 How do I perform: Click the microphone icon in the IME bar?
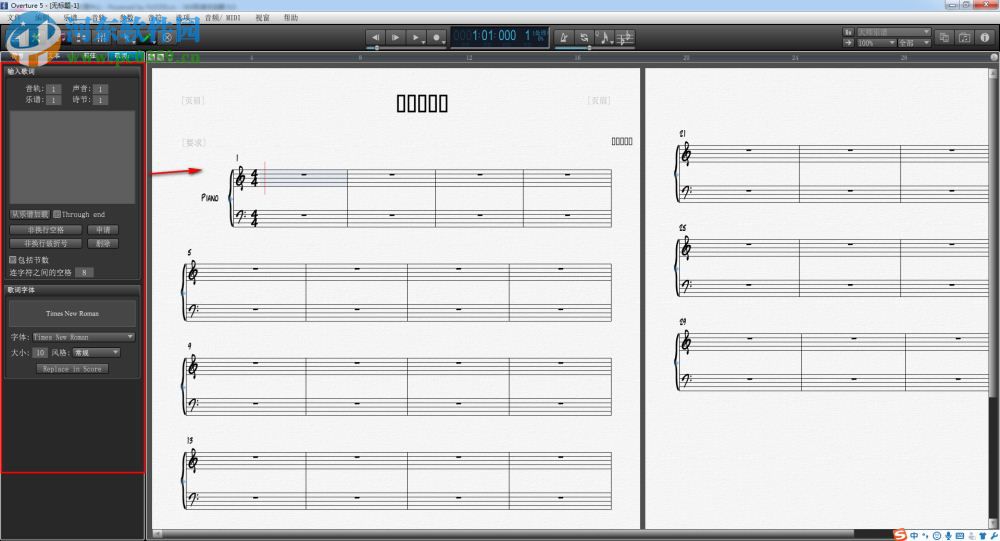point(948,536)
